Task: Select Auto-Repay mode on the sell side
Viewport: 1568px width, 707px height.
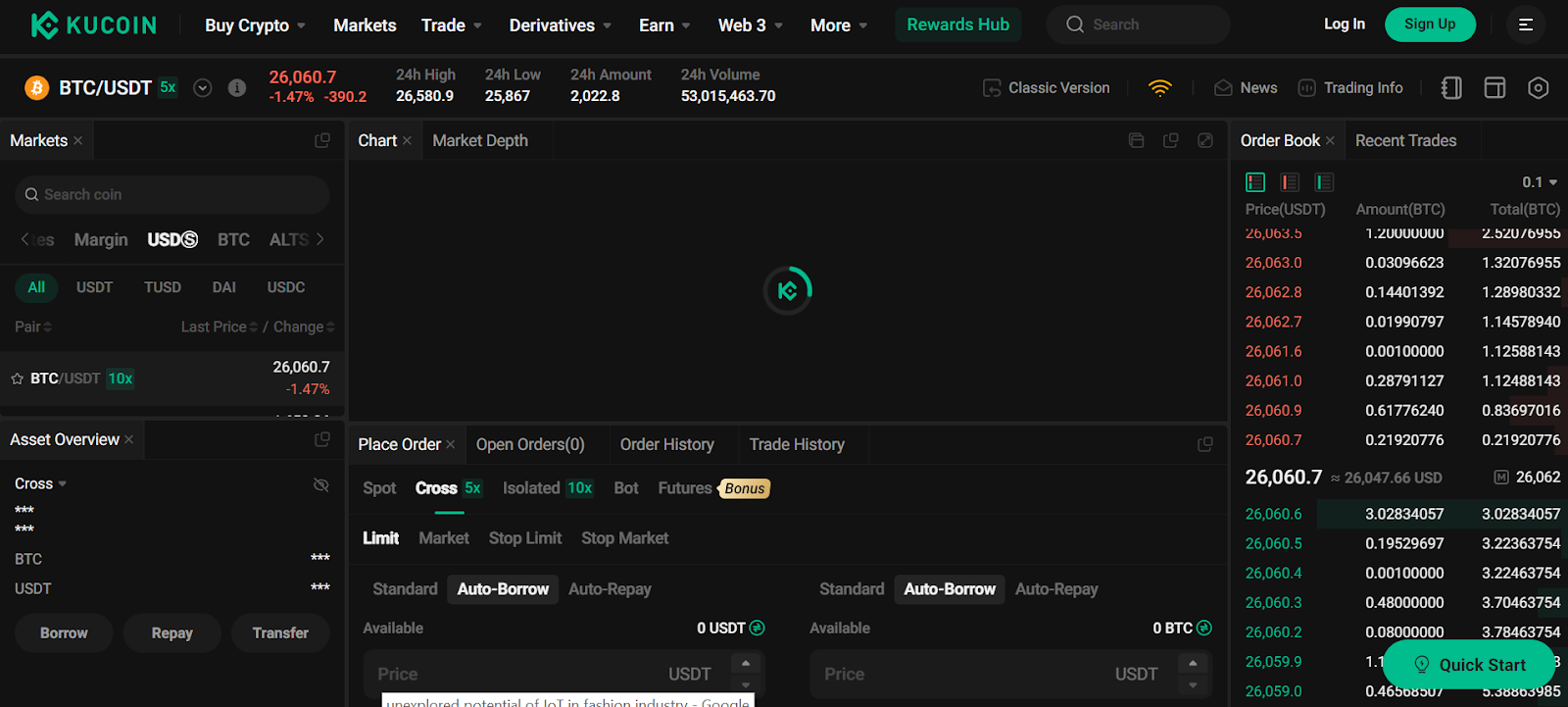Action: tap(1056, 589)
